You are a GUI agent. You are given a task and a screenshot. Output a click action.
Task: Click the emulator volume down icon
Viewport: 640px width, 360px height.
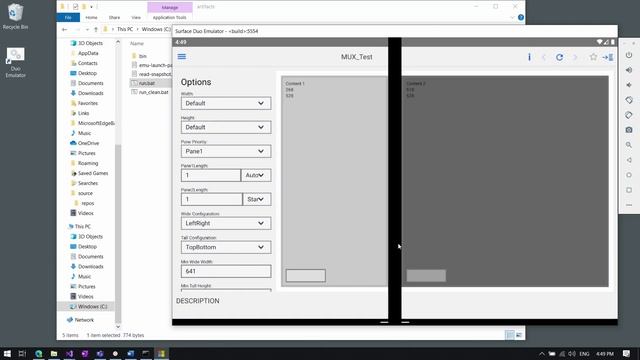629,85
